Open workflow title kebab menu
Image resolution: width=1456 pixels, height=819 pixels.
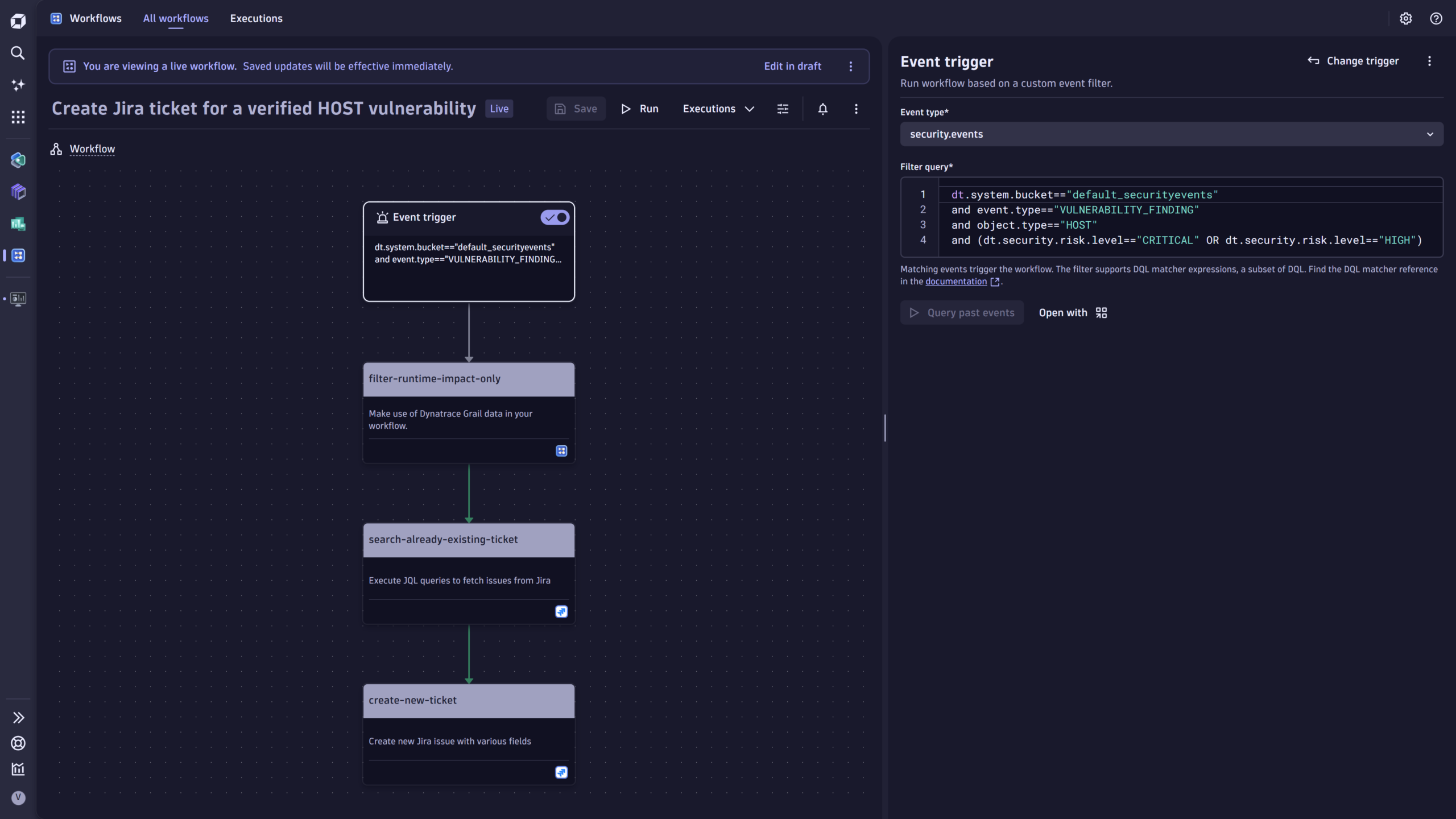click(856, 109)
